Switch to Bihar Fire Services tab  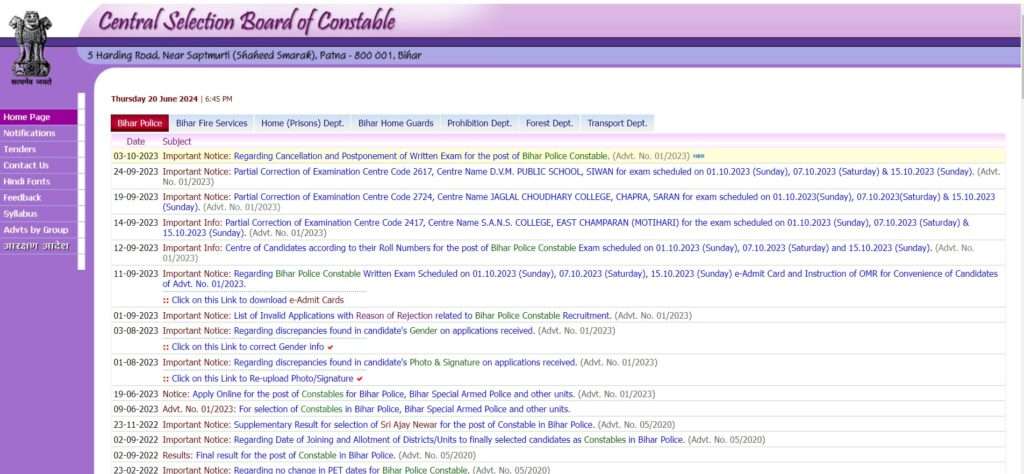pos(211,123)
